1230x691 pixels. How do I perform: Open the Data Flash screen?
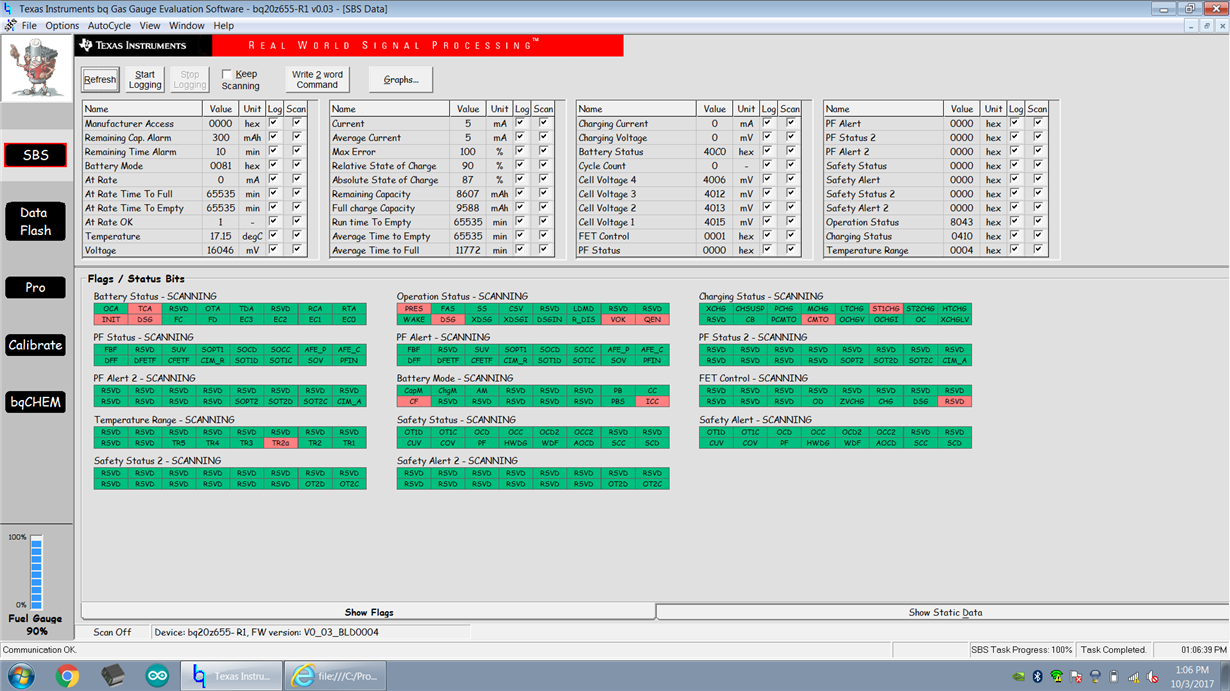pos(36,220)
